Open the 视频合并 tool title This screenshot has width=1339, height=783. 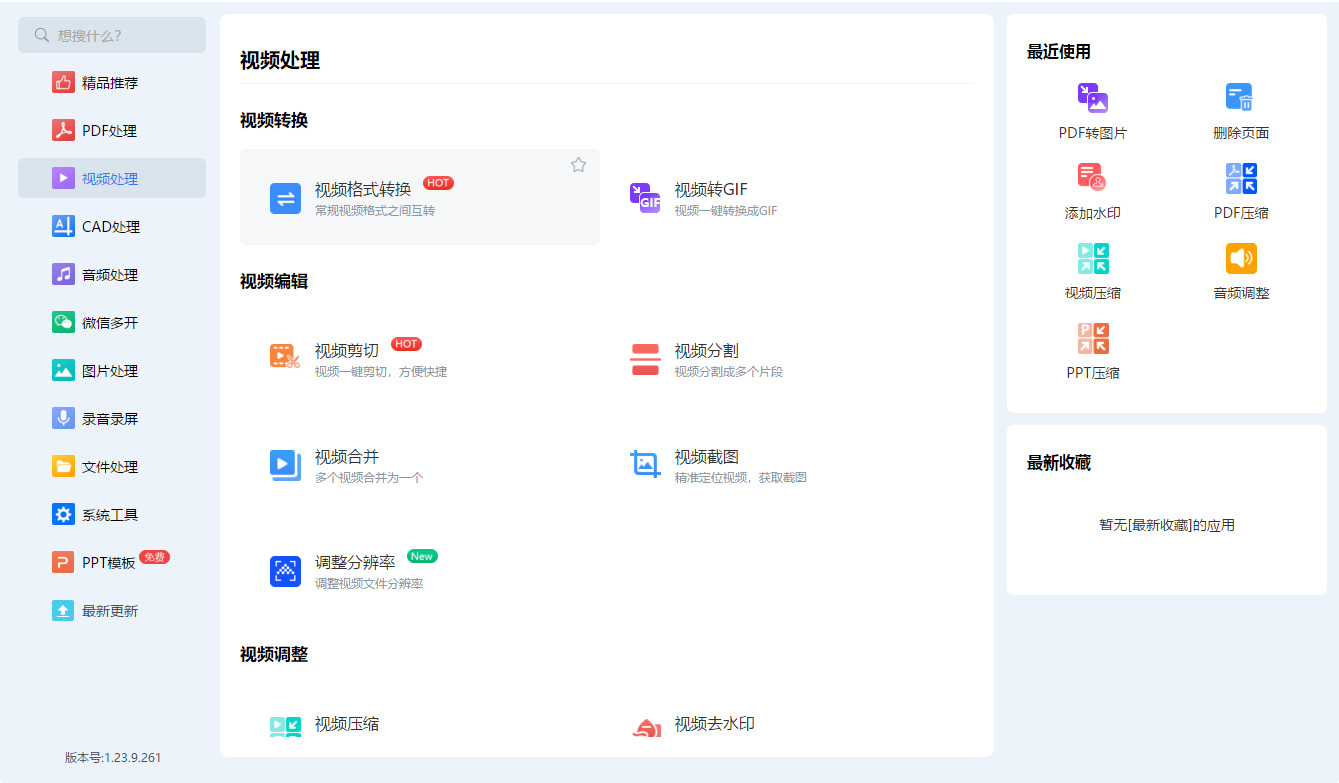pos(347,456)
